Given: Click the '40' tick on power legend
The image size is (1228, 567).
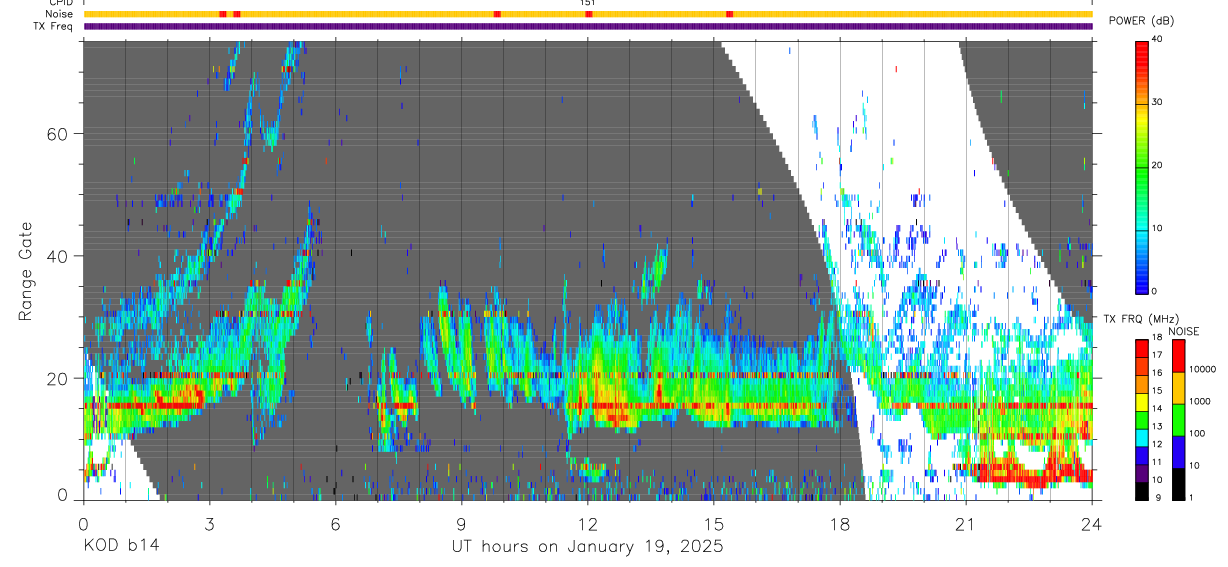Looking at the screenshot, I should tap(1159, 39).
